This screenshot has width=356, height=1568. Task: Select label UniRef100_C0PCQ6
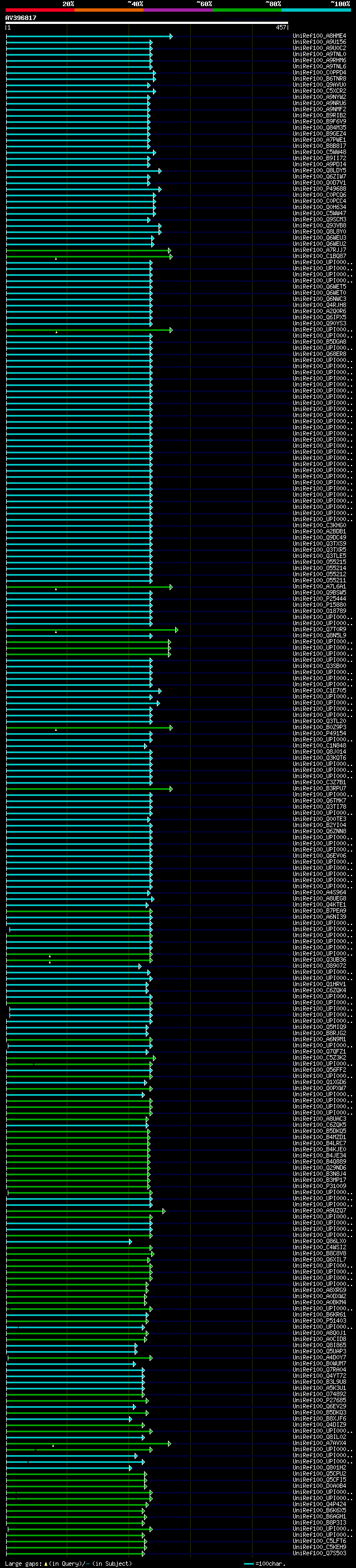tap(319, 195)
